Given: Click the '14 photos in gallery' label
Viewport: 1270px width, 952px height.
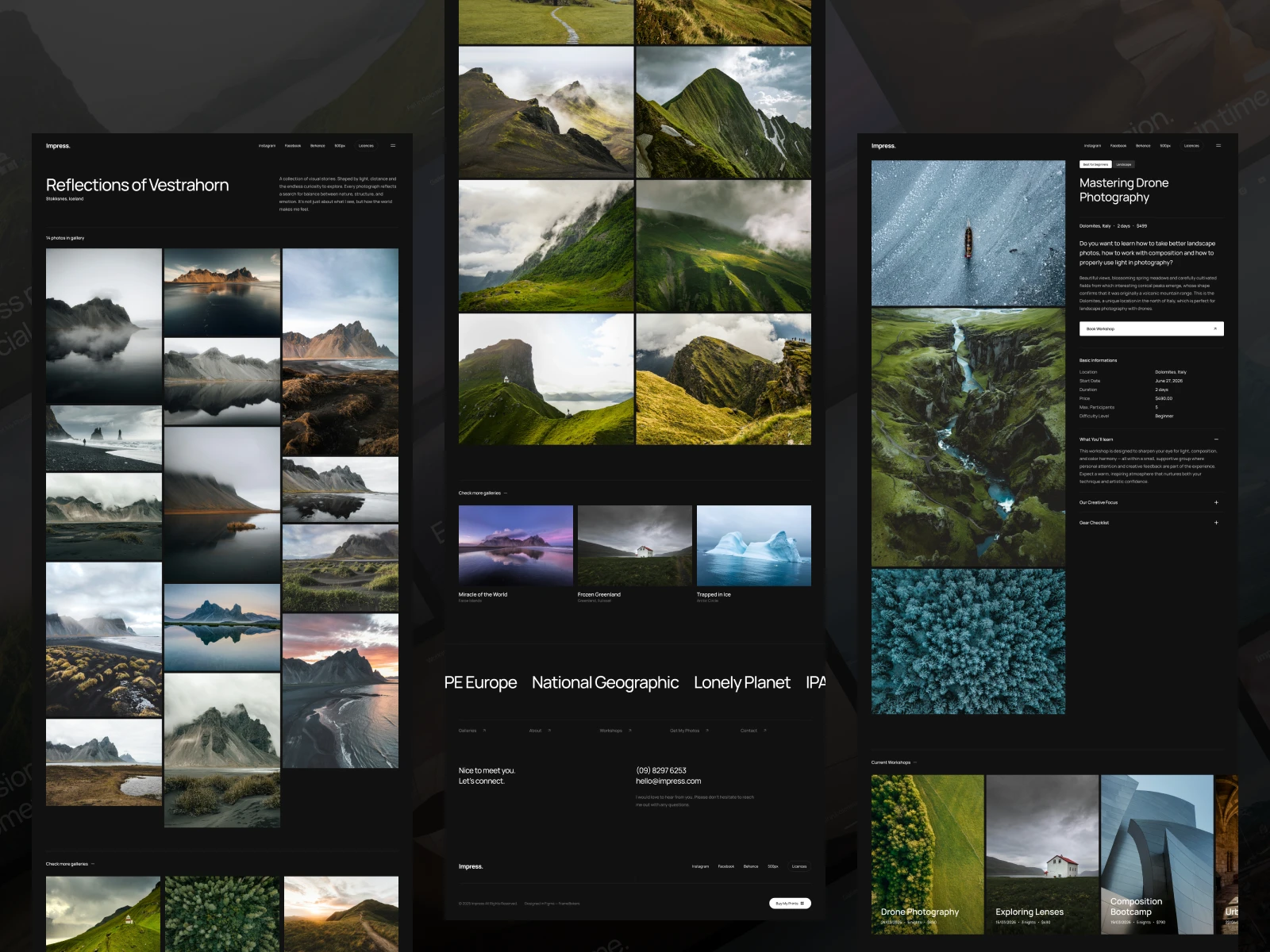Looking at the screenshot, I should click(65, 238).
